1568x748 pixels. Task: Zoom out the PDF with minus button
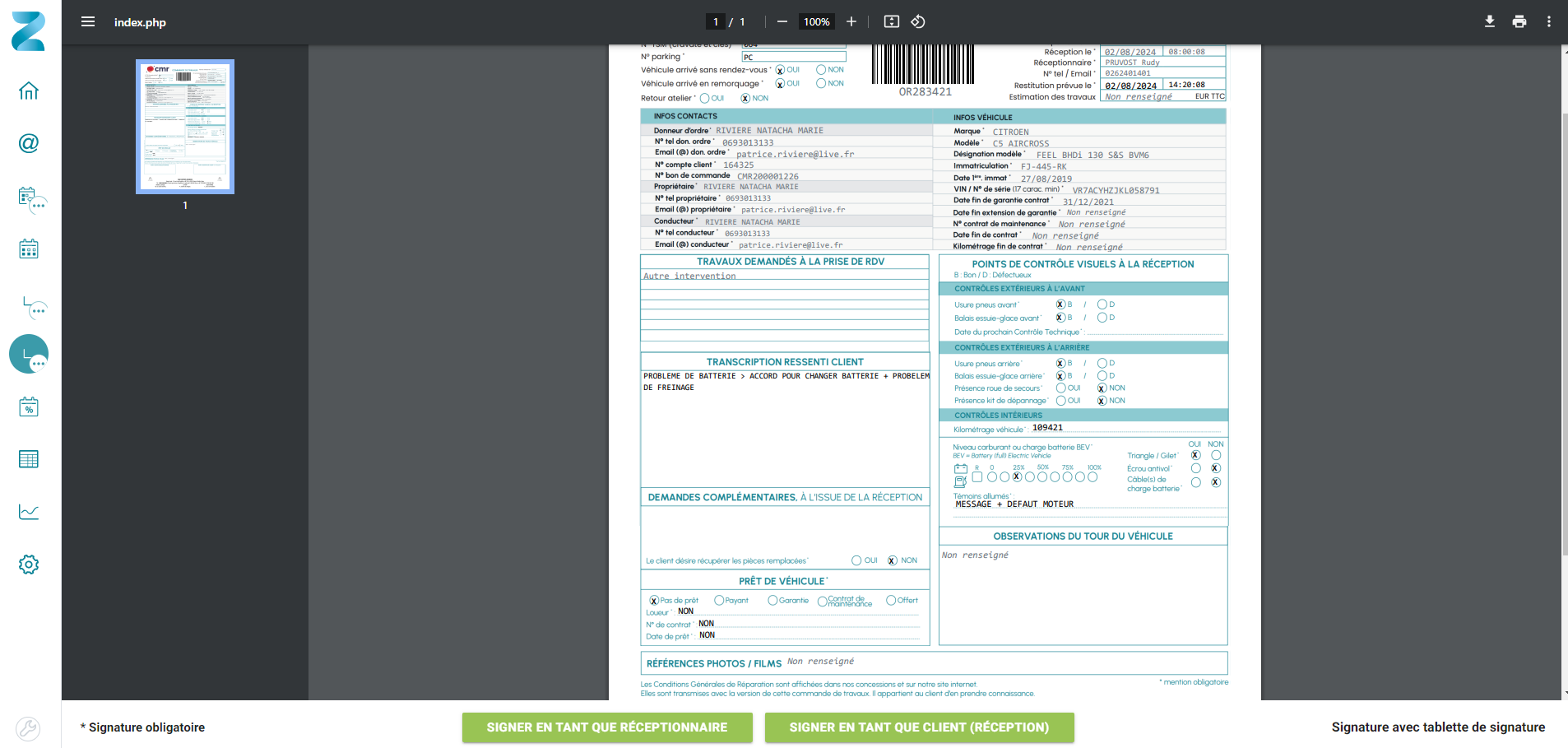782,21
